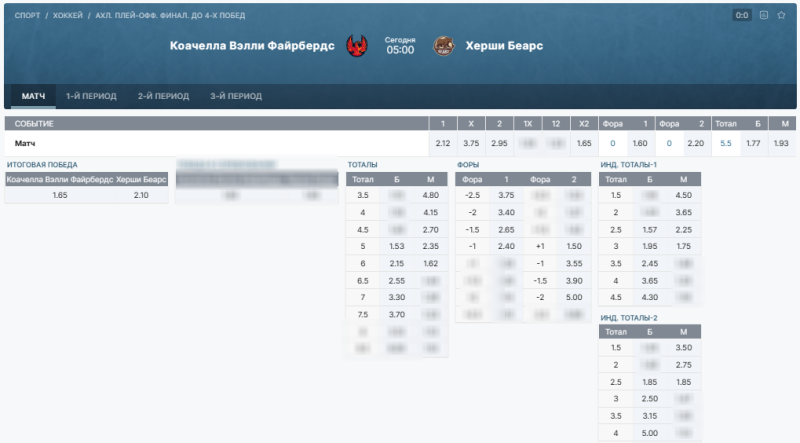Select draw odds 3.75 in match row
800x443 pixels.
pos(471,144)
